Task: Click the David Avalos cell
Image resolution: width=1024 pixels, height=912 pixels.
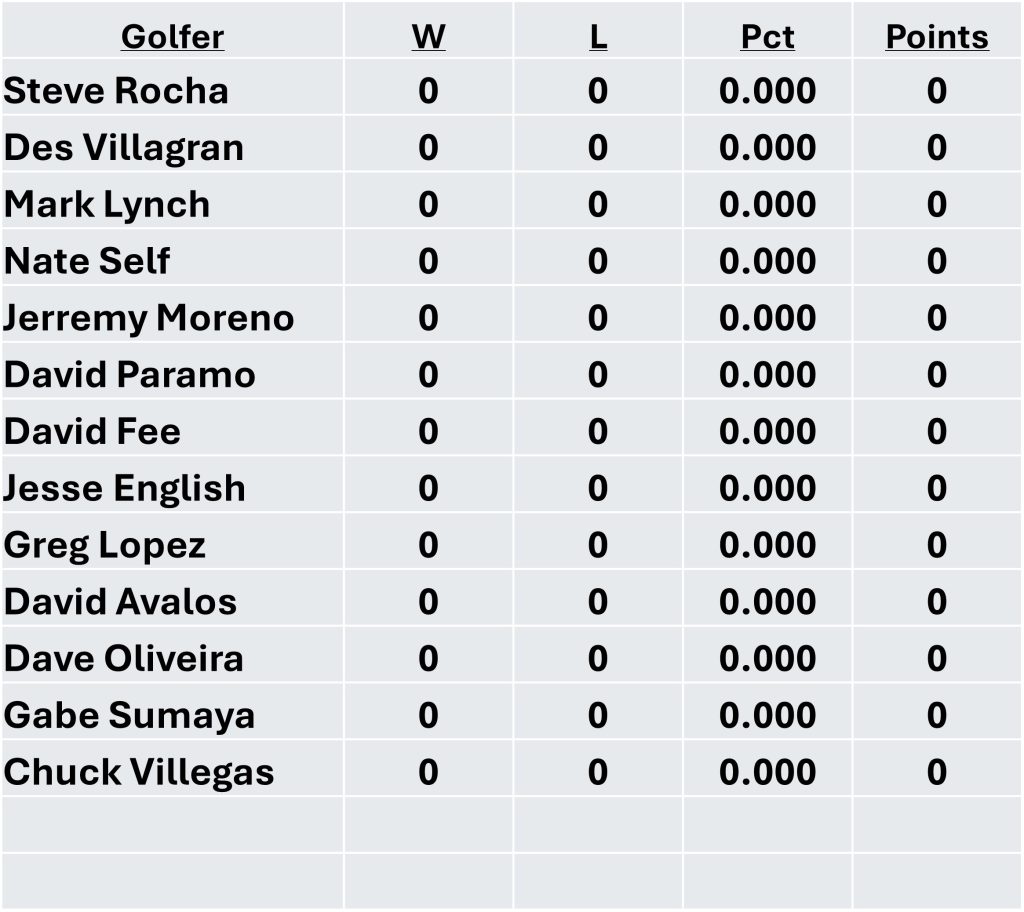Action: coord(121,602)
